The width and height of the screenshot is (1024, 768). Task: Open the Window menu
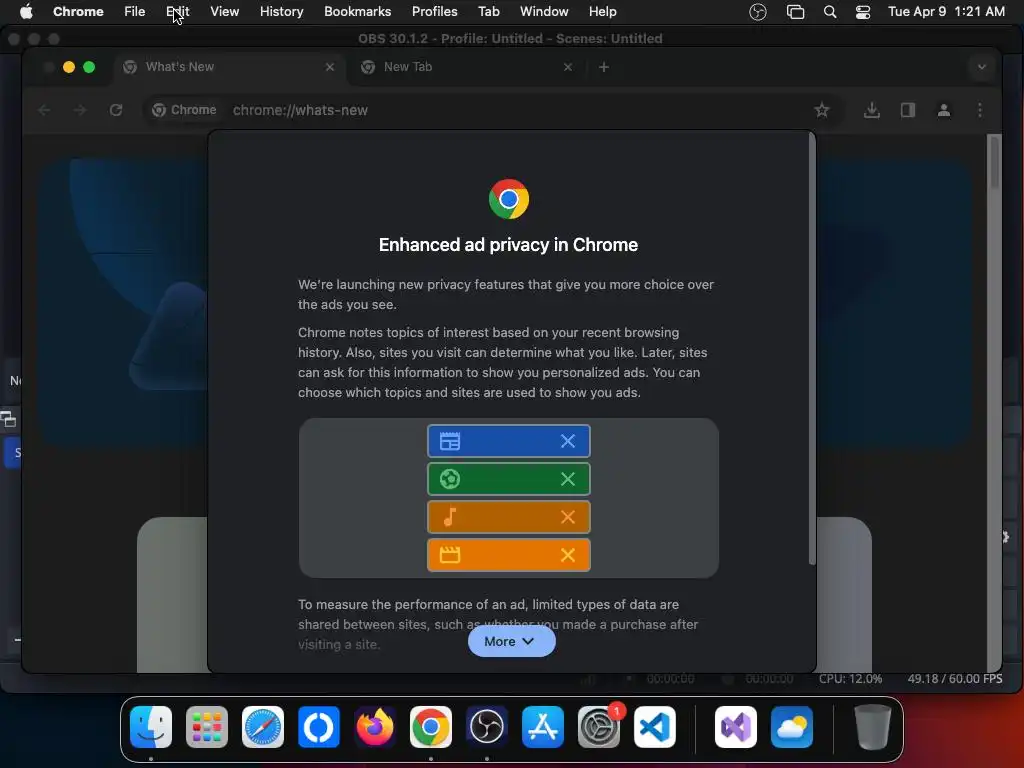pyautogui.click(x=544, y=12)
